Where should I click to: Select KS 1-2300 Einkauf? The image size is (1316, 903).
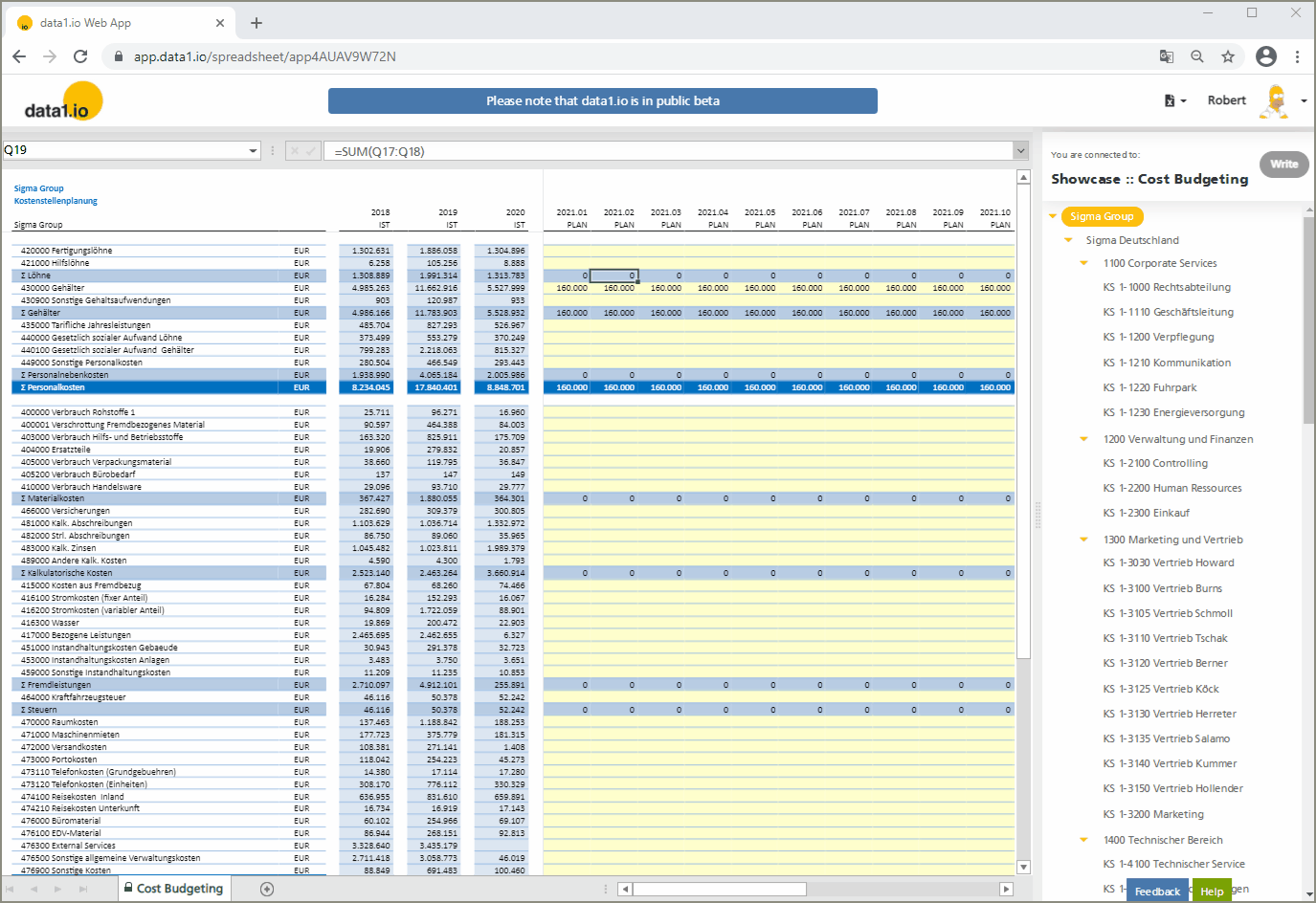coord(1147,513)
